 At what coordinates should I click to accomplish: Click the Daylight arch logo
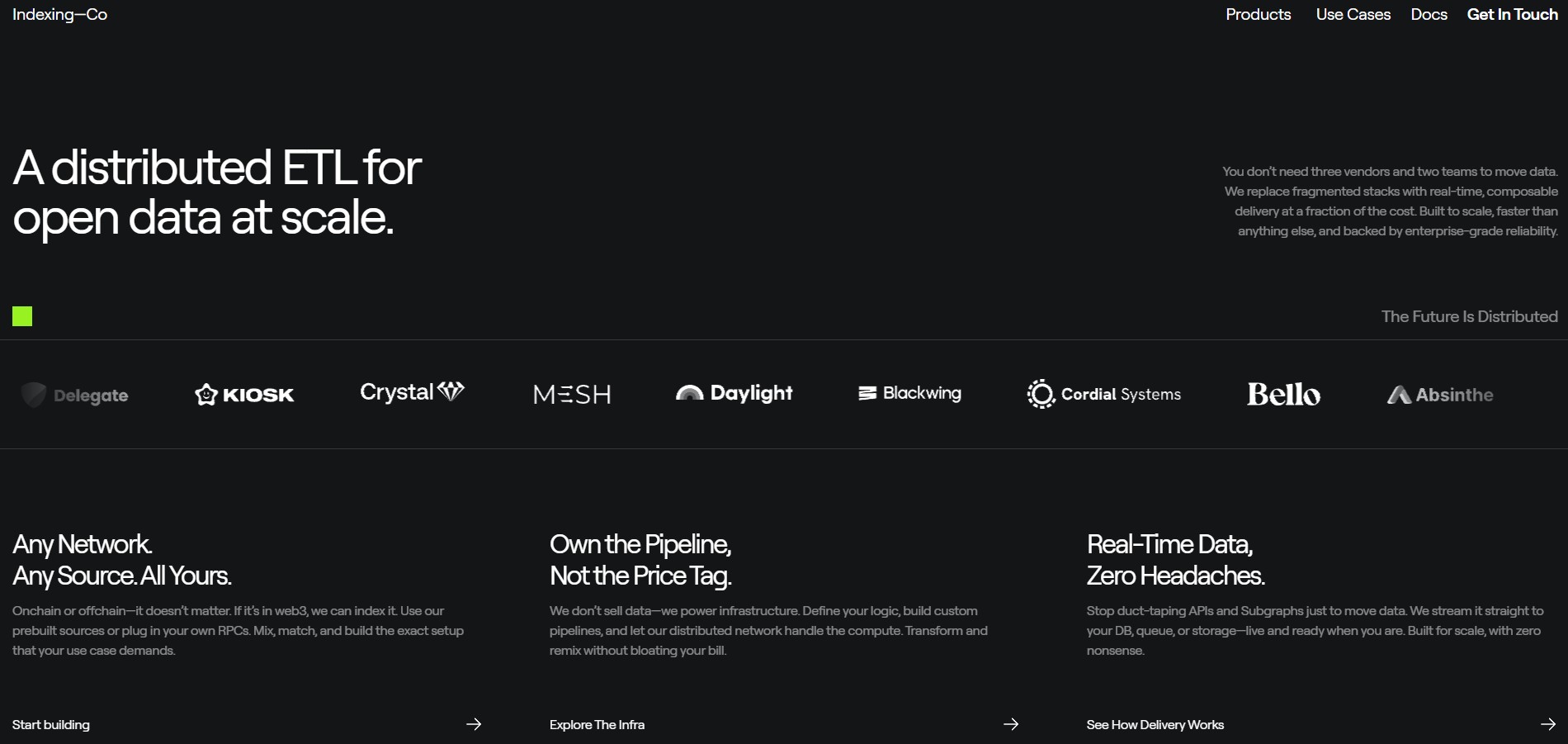tap(734, 393)
